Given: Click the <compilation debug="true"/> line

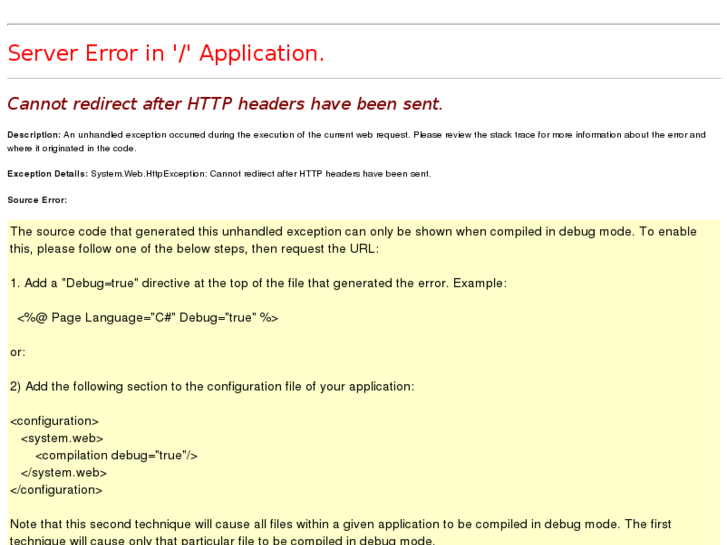Looking at the screenshot, I should point(116,455).
